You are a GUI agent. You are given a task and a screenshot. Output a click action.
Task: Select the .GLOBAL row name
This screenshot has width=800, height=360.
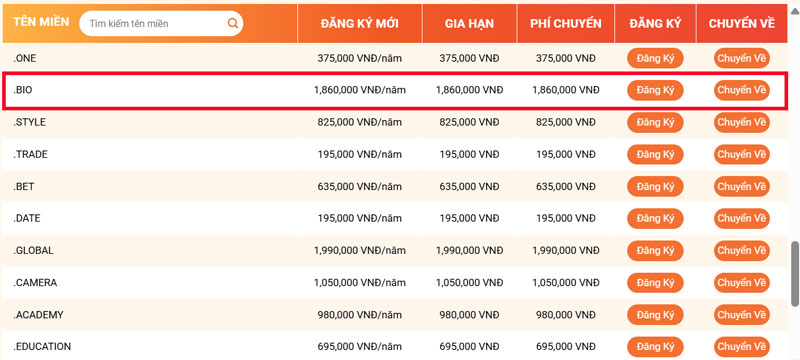(x=33, y=250)
